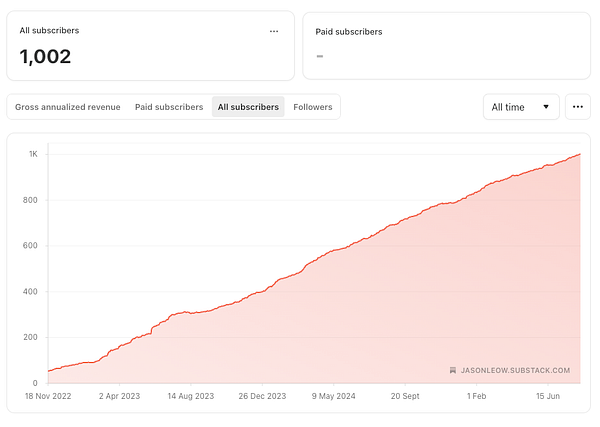Click the 2 Apr 2023 axis label

pyautogui.click(x=119, y=396)
